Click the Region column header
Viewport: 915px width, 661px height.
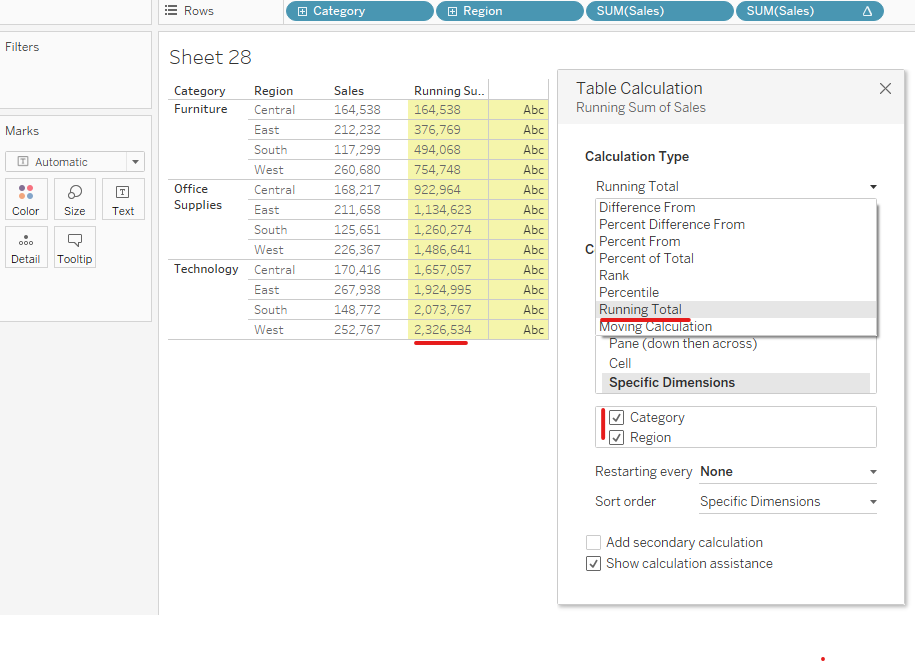click(273, 91)
